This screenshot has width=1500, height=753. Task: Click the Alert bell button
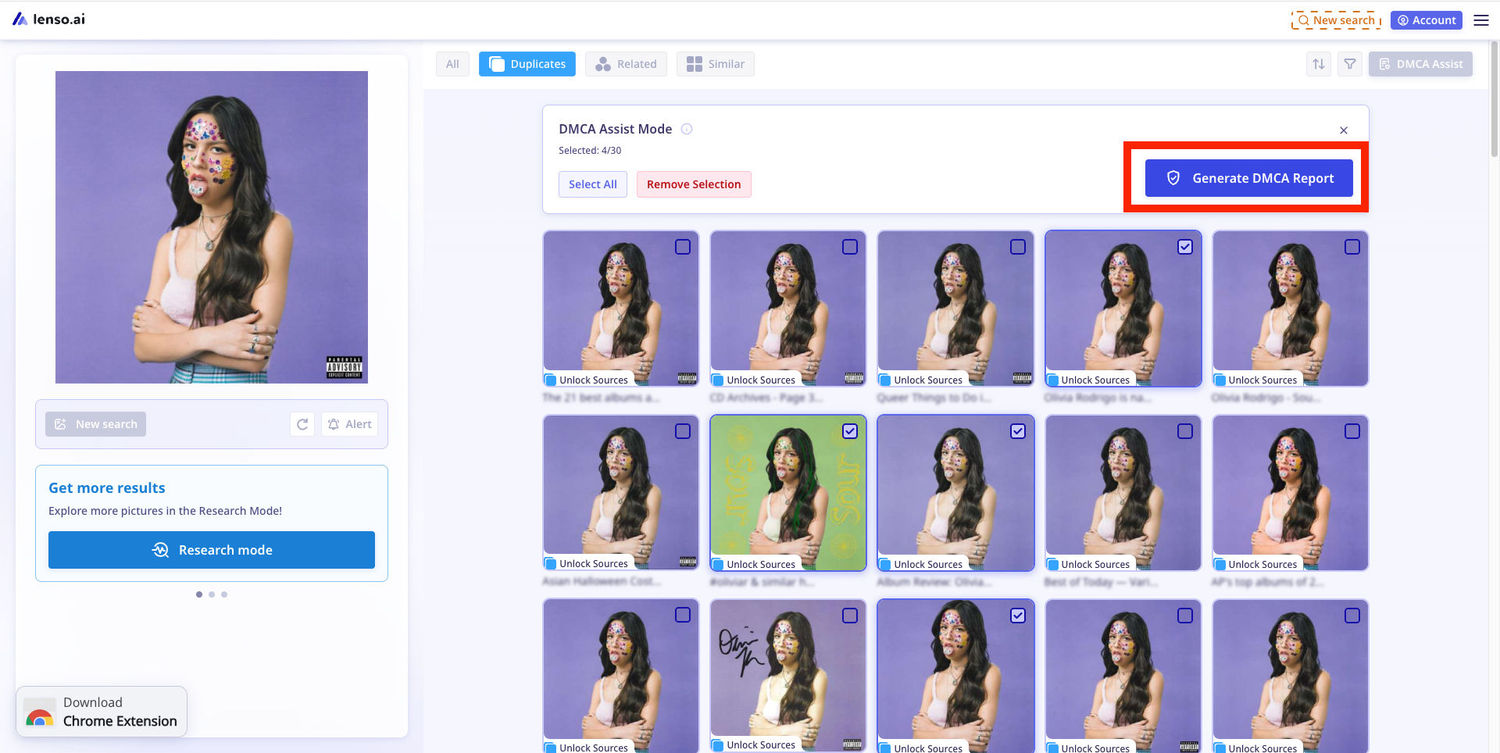point(349,424)
